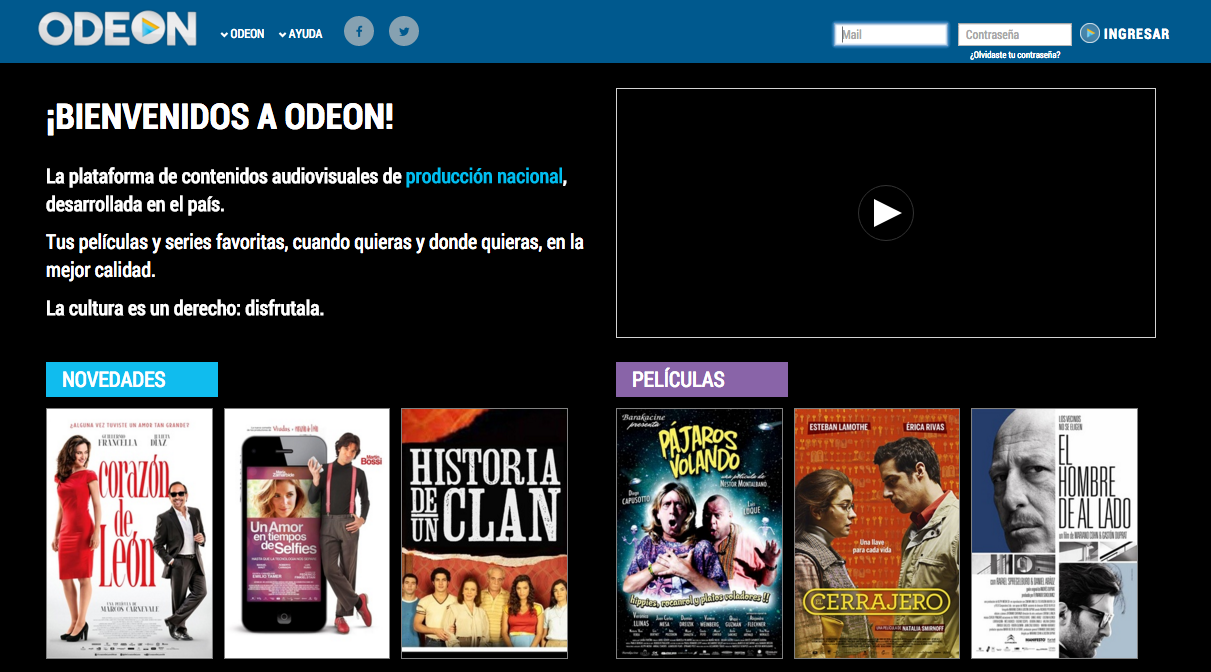Click the play icon next to INGRESAR

pyautogui.click(x=1090, y=33)
